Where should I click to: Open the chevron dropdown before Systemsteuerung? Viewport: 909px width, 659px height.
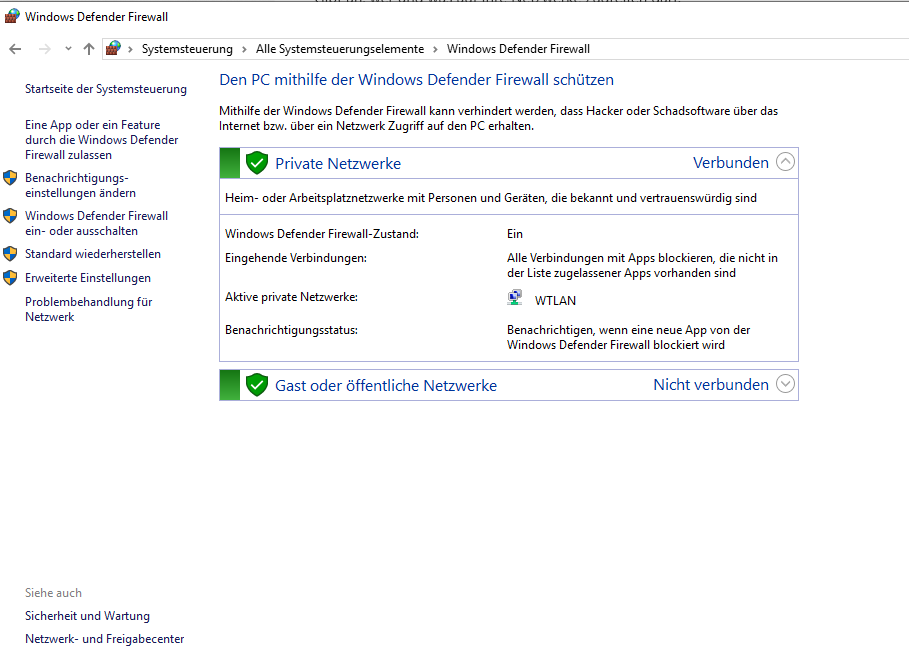pyautogui.click(x=130, y=49)
